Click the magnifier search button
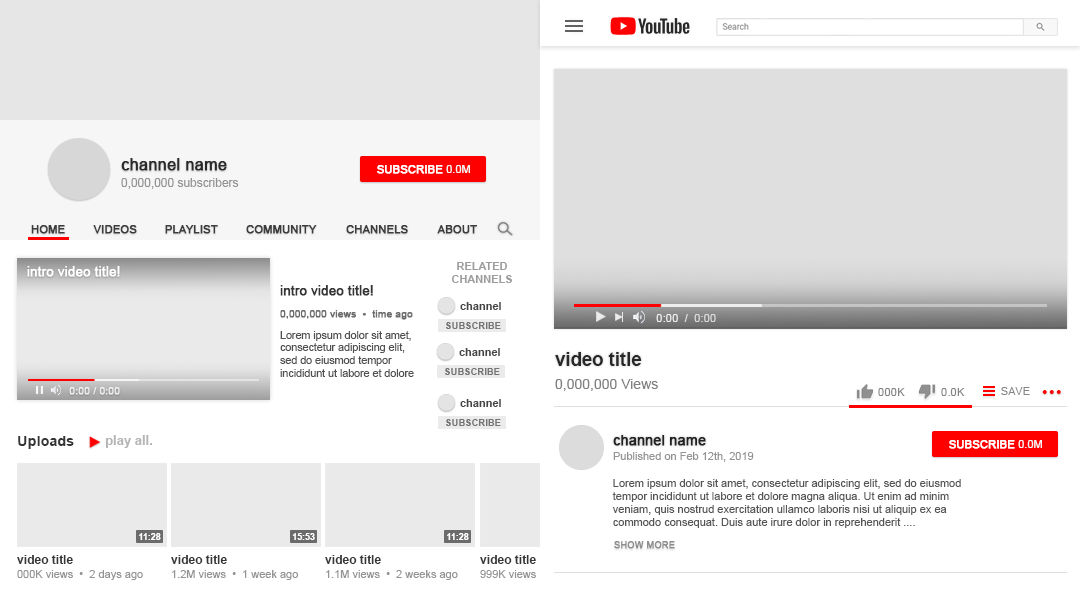The height and width of the screenshot is (600, 1080). coord(1040,26)
